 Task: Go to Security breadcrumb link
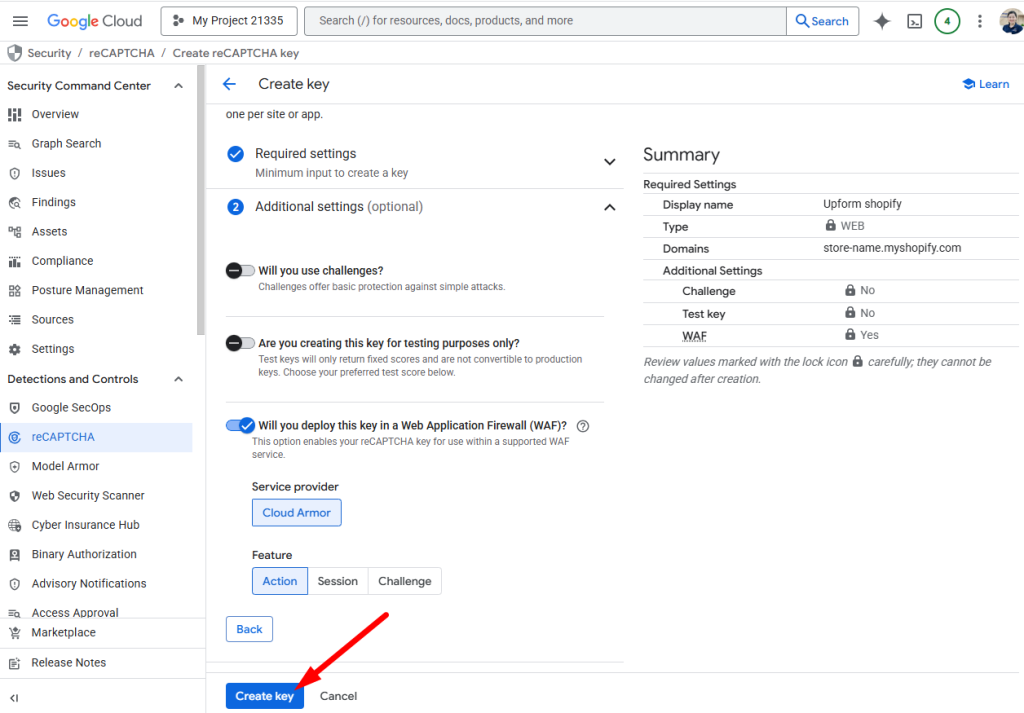point(49,53)
